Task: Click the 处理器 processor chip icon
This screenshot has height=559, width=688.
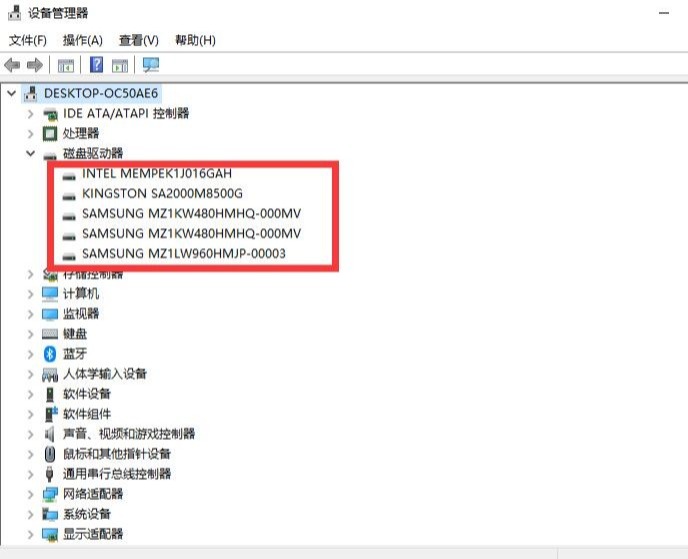Action: (50, 133)
